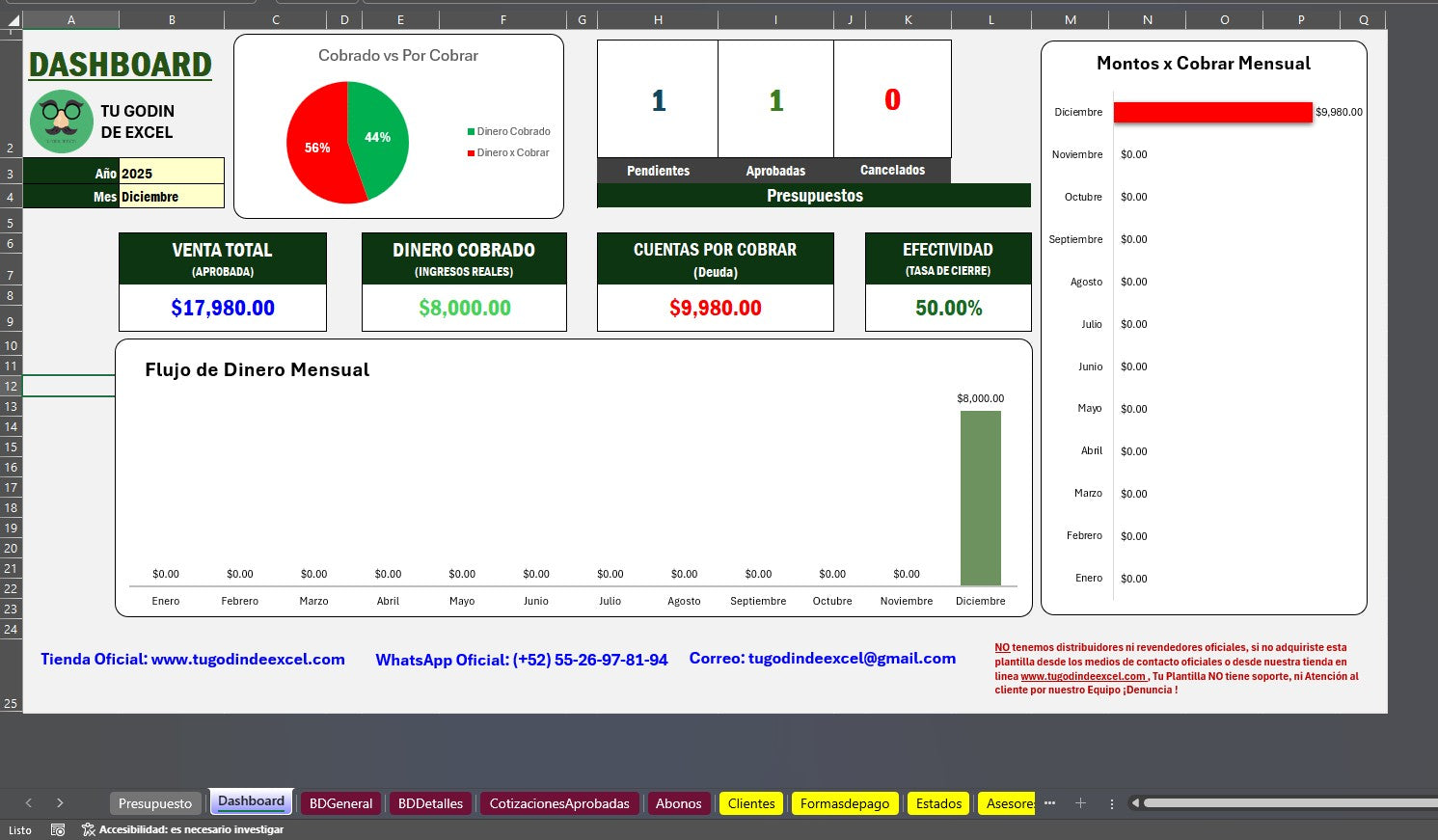This screenshot has width=1438, height=840.
Task: Switch to the Presupuesto sheet tab
Action: point(155,803)
